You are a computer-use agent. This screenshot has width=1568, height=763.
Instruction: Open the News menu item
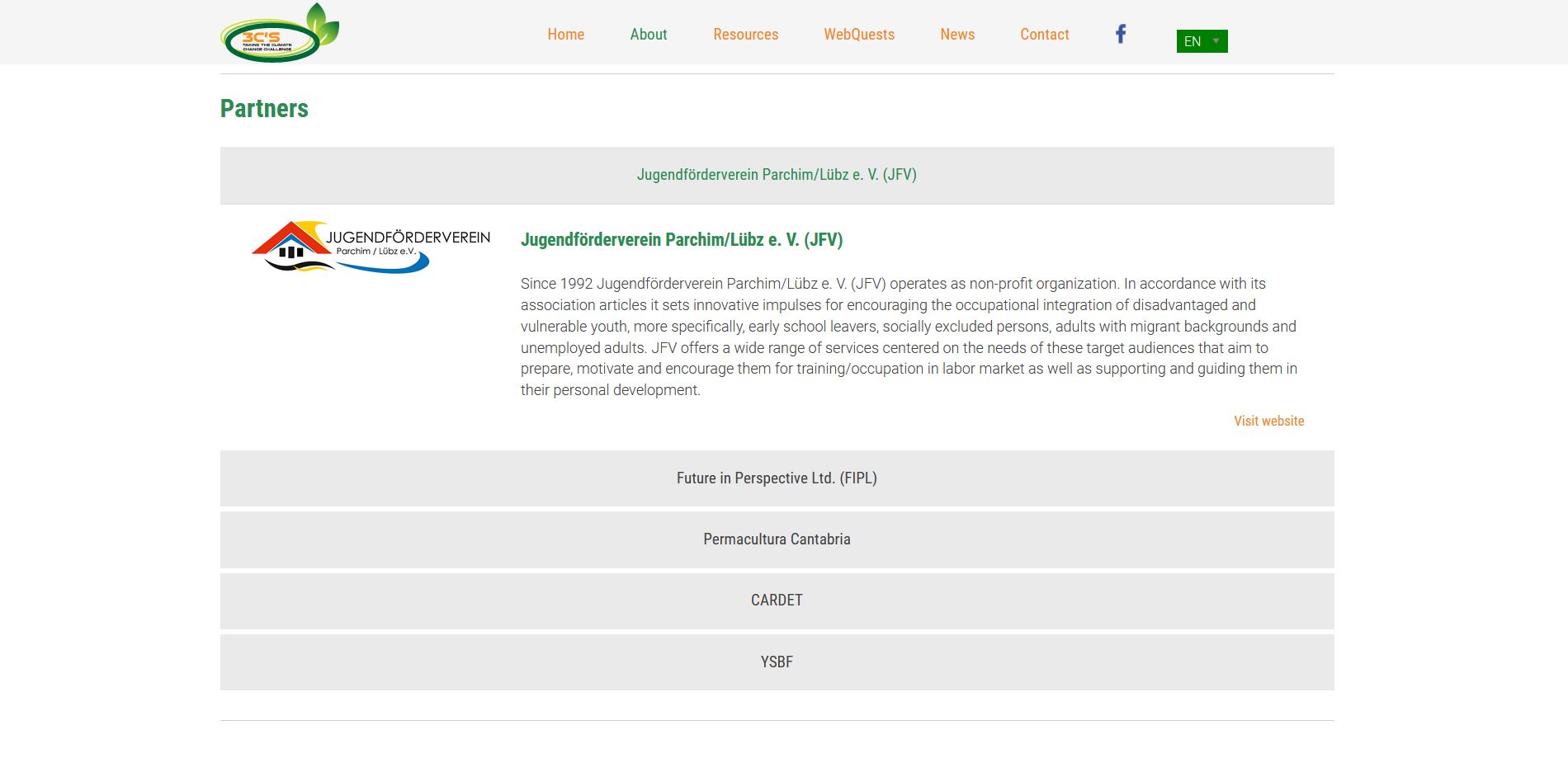coord(957,34)
